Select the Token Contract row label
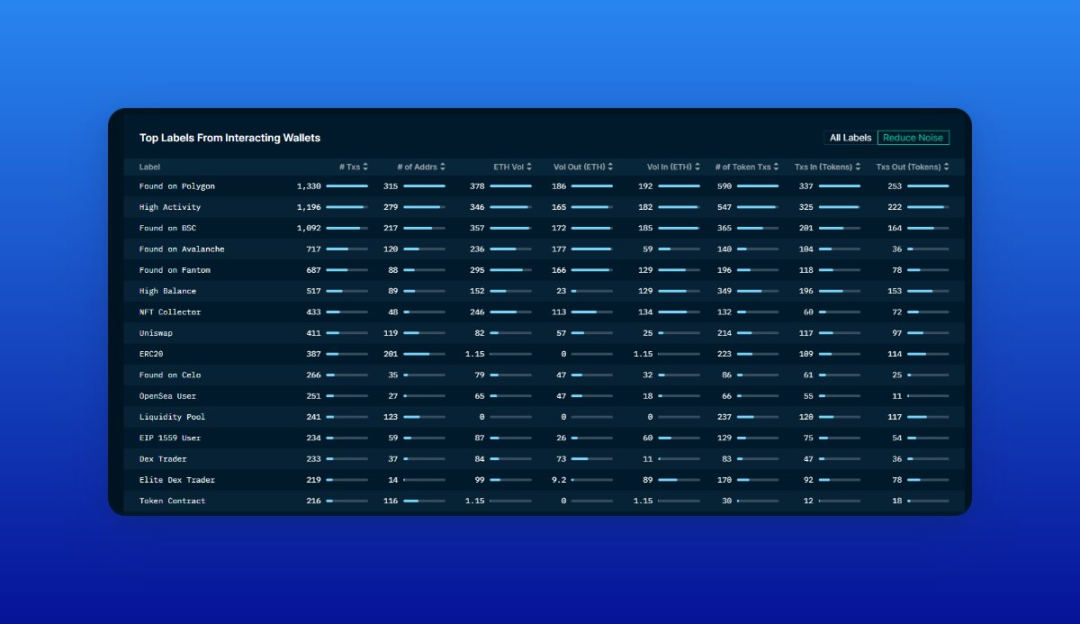Image resolution: width=1080 pixels, height=624 pixels. pyautogui.click(x=172, y=501)
